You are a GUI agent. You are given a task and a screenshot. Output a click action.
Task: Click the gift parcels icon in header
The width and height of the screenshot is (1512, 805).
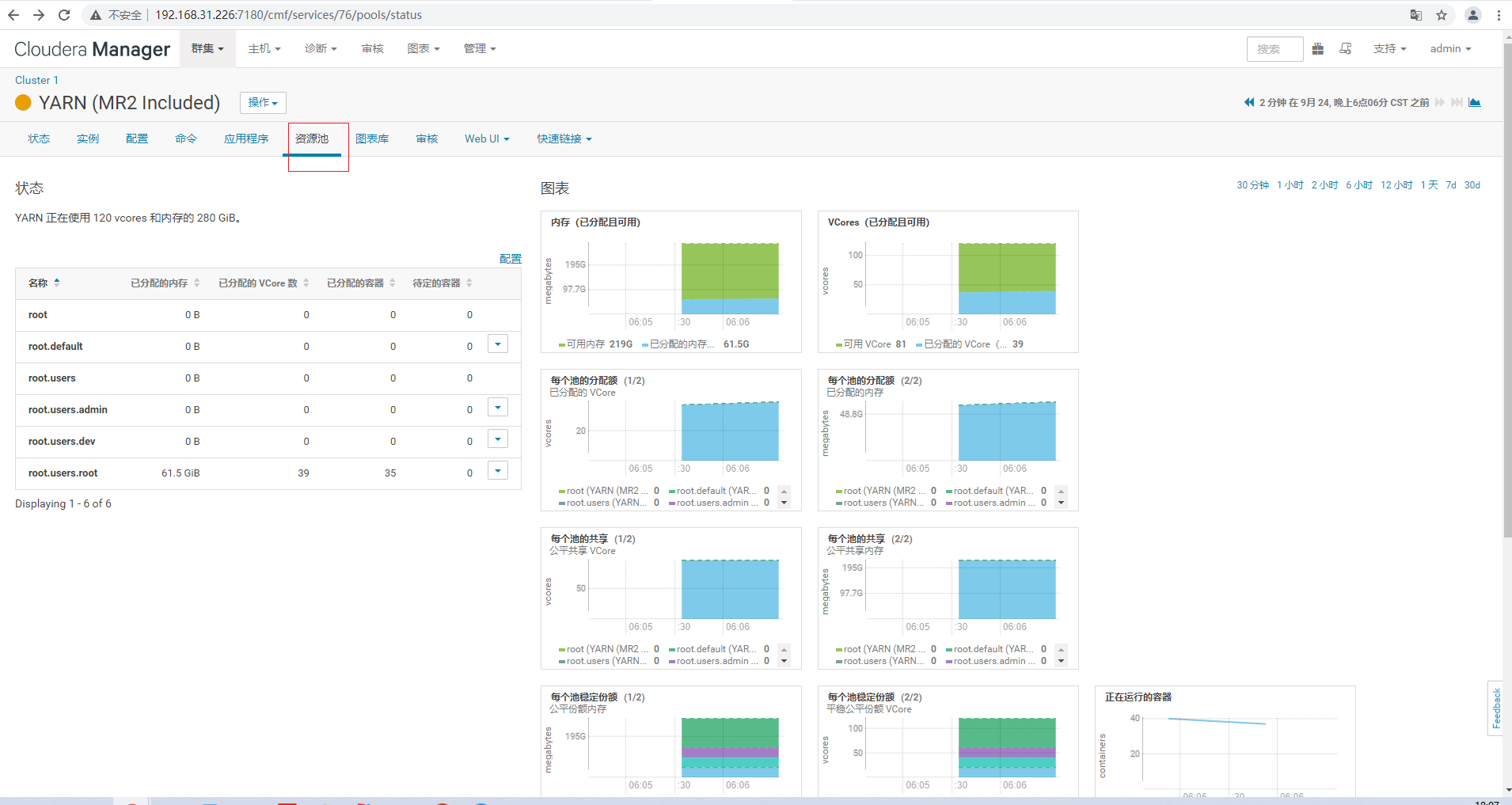click(x=1317, y=49)
